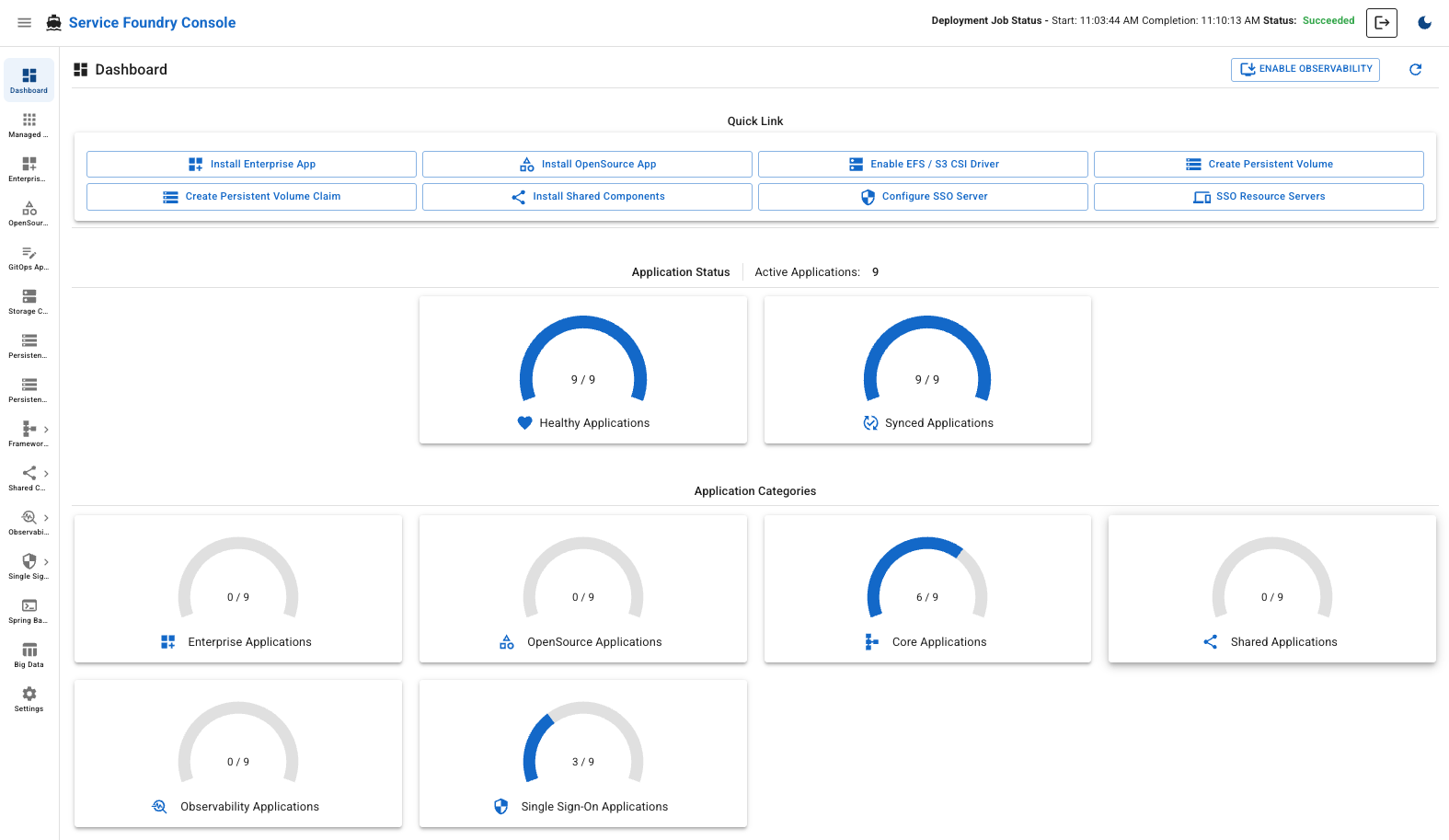Expand the Framework sidebar chevron
Screen dimensions: 1449x840
[46, 430]
